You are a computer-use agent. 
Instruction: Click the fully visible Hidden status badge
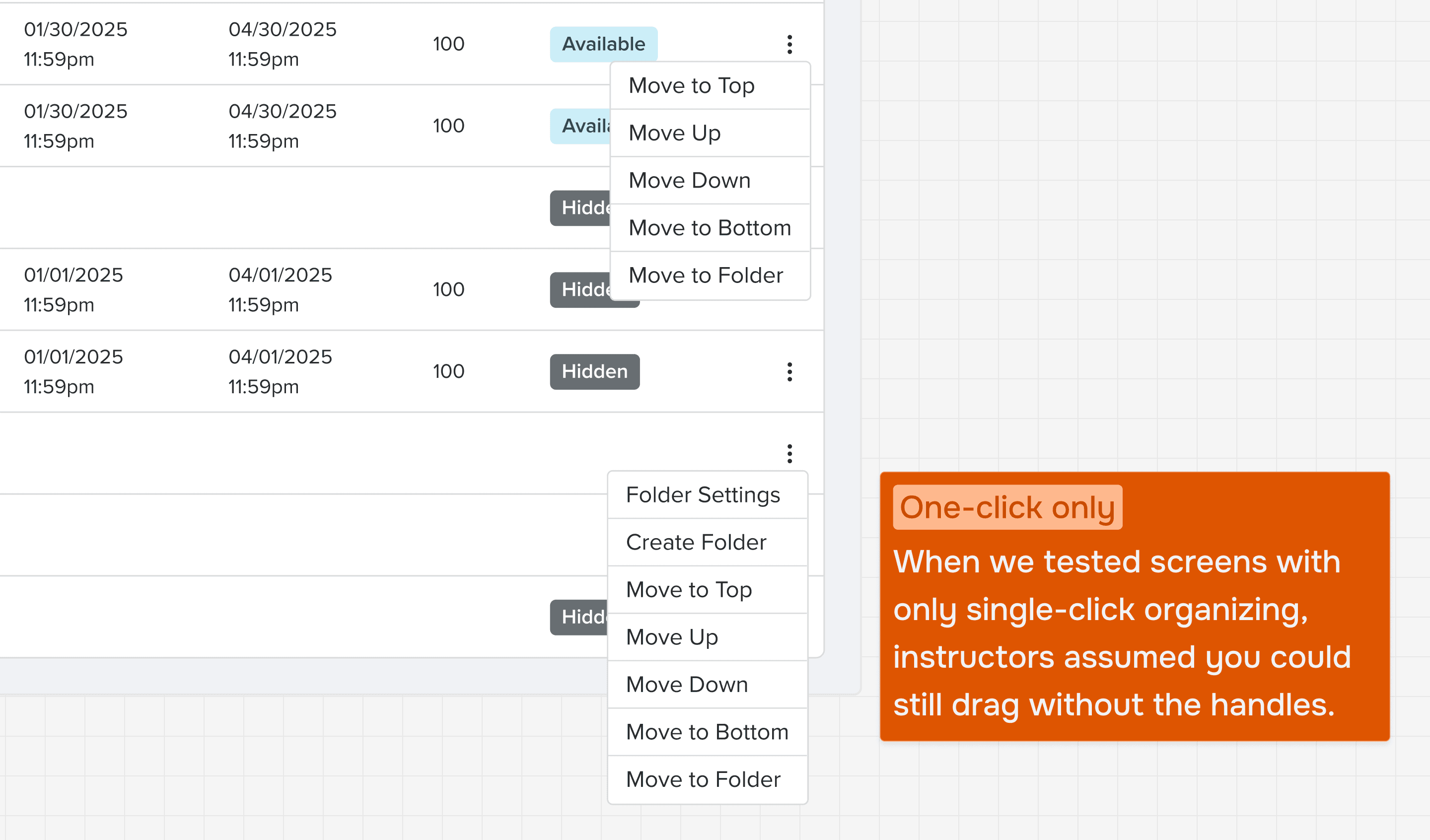point(594,372)
